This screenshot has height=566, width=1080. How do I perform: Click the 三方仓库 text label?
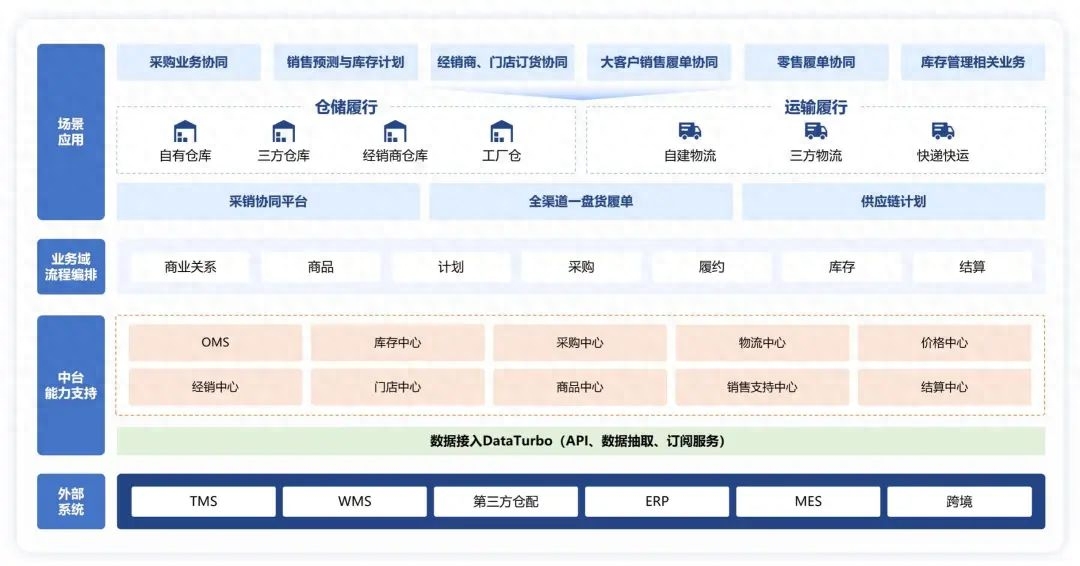[284, 156]
